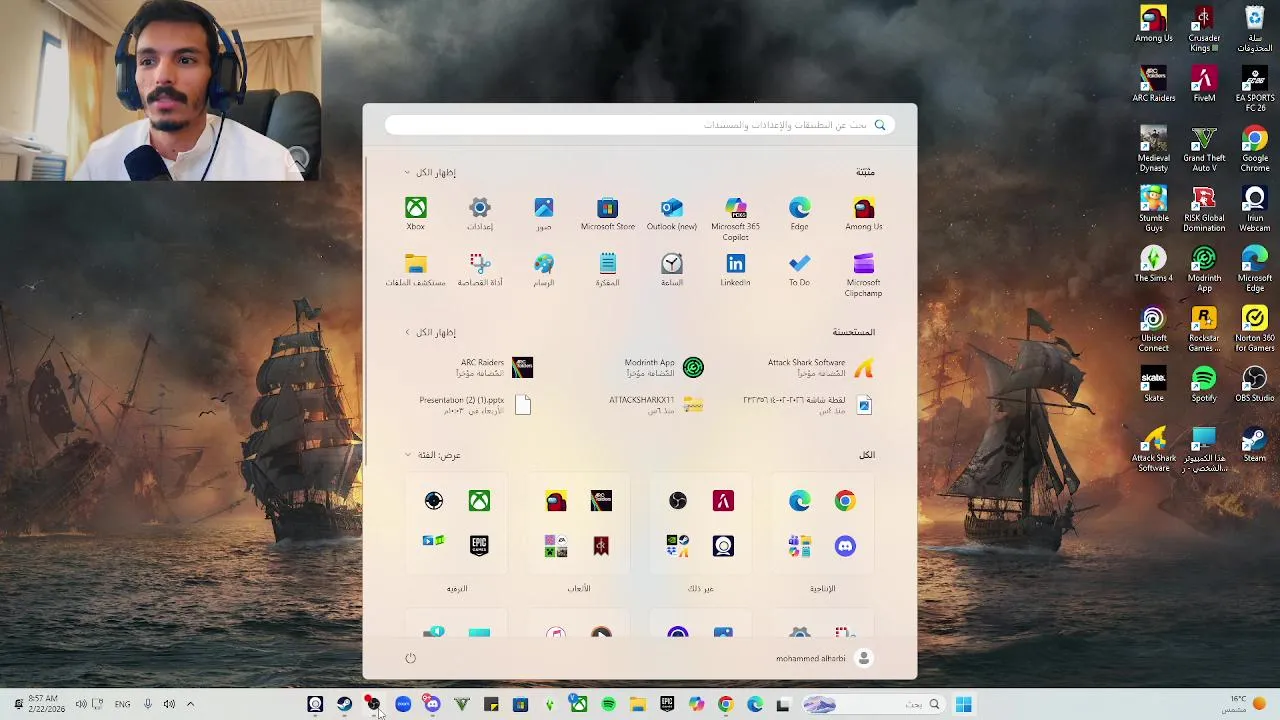Open the all-apps category view dropdown

pyautogui.click(x=433, y=455)
